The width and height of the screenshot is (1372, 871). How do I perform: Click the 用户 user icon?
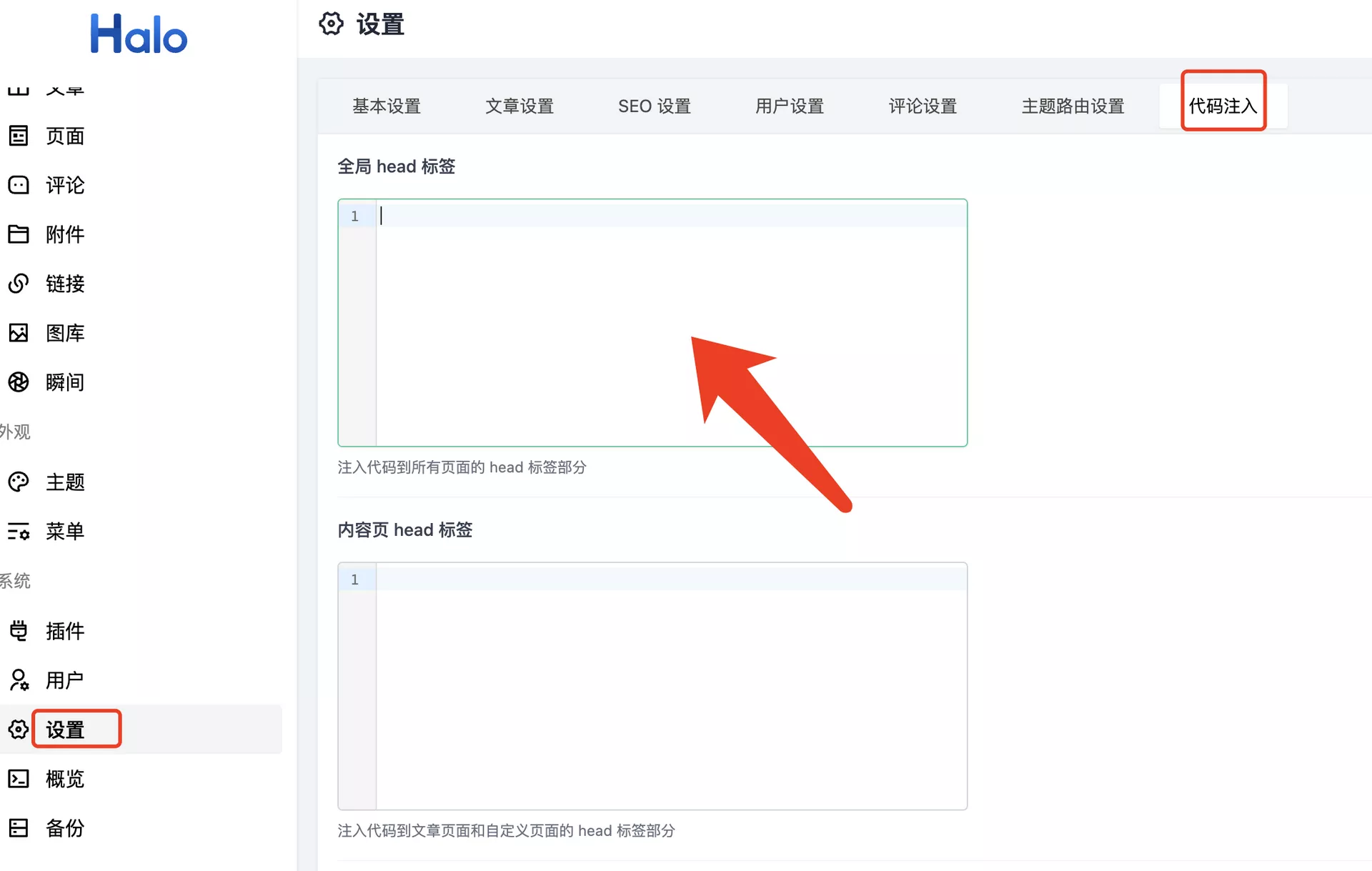tap(19, 680)
